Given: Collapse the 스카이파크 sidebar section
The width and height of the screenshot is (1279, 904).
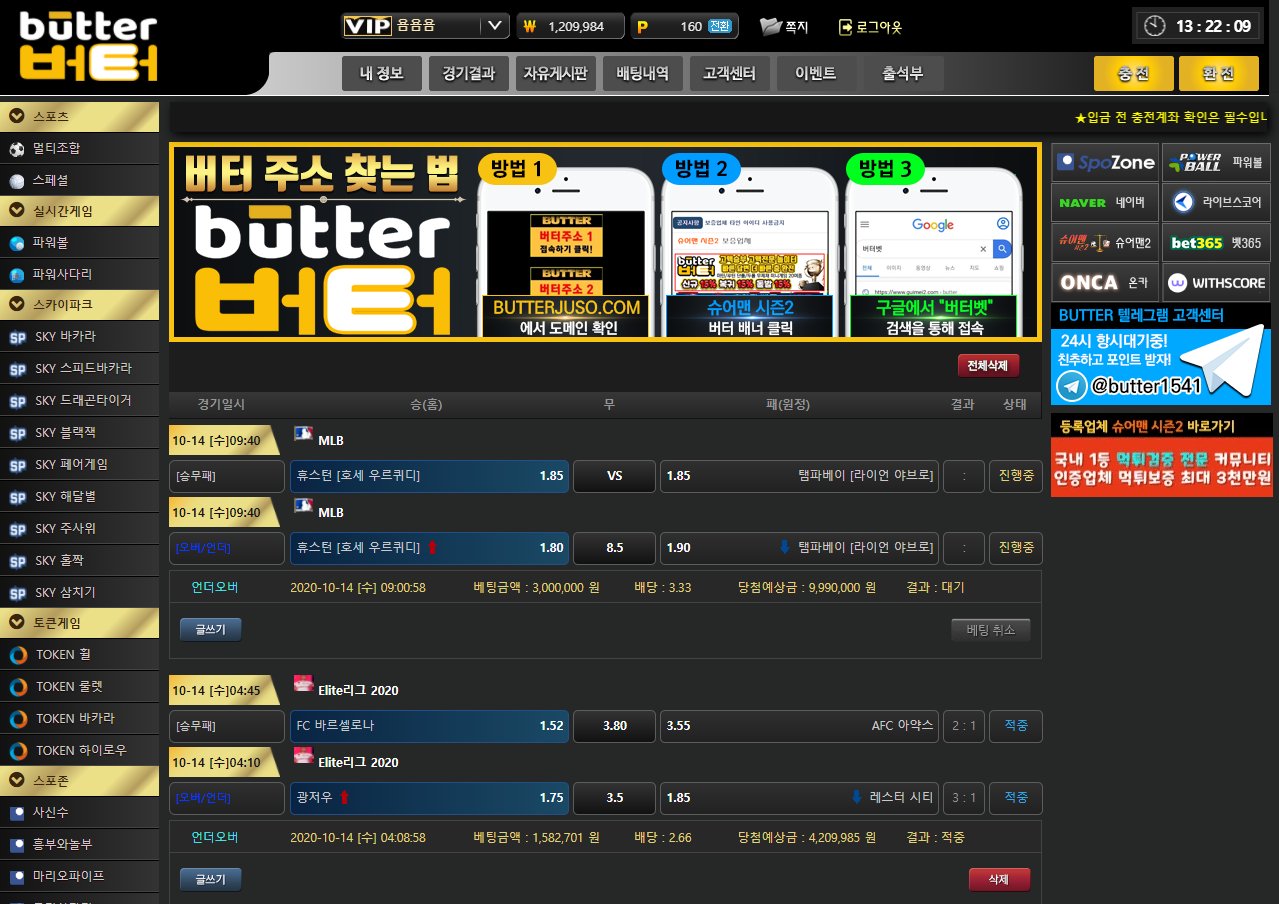Looking at the screenshot, I should [x=16, y=303].
